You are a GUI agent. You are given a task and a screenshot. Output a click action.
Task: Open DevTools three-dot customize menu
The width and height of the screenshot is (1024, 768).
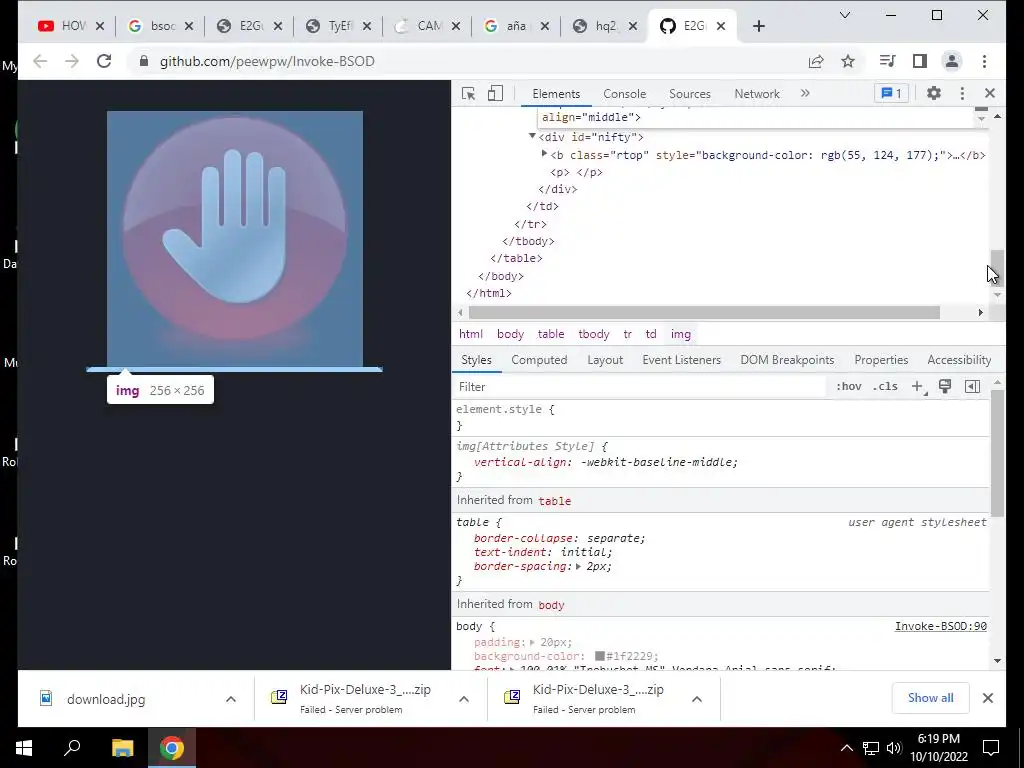coord(962,93)
